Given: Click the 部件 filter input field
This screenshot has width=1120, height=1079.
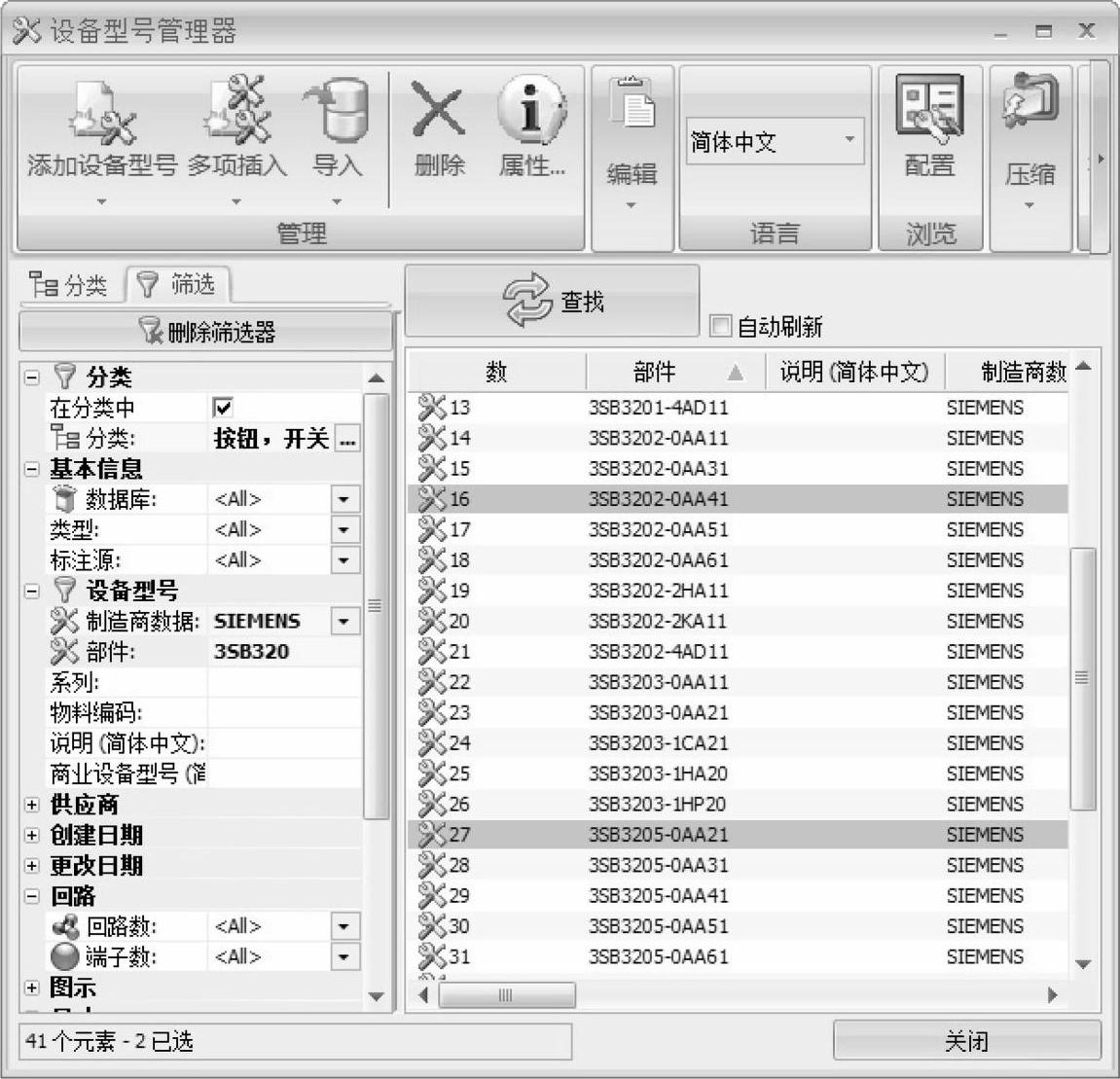Looking at the screenshot, I should coord(284,652).
